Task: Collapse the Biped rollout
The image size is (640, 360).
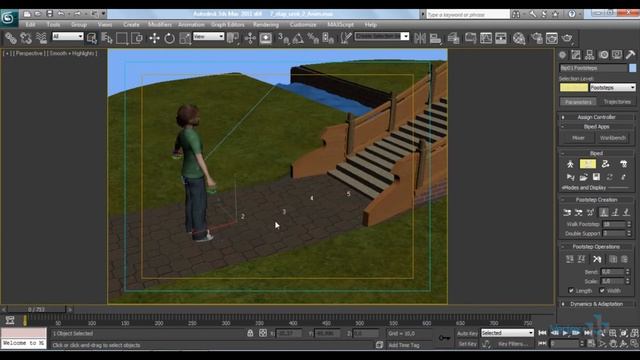Action: (x=596, y=153)
